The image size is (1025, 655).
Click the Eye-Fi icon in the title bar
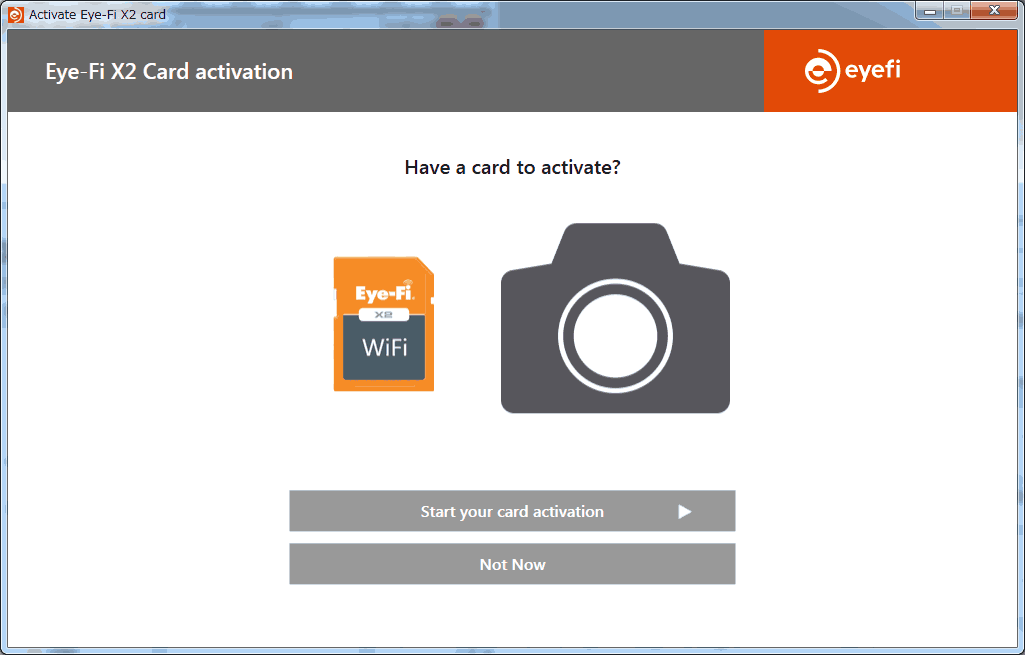click(16, 14)
